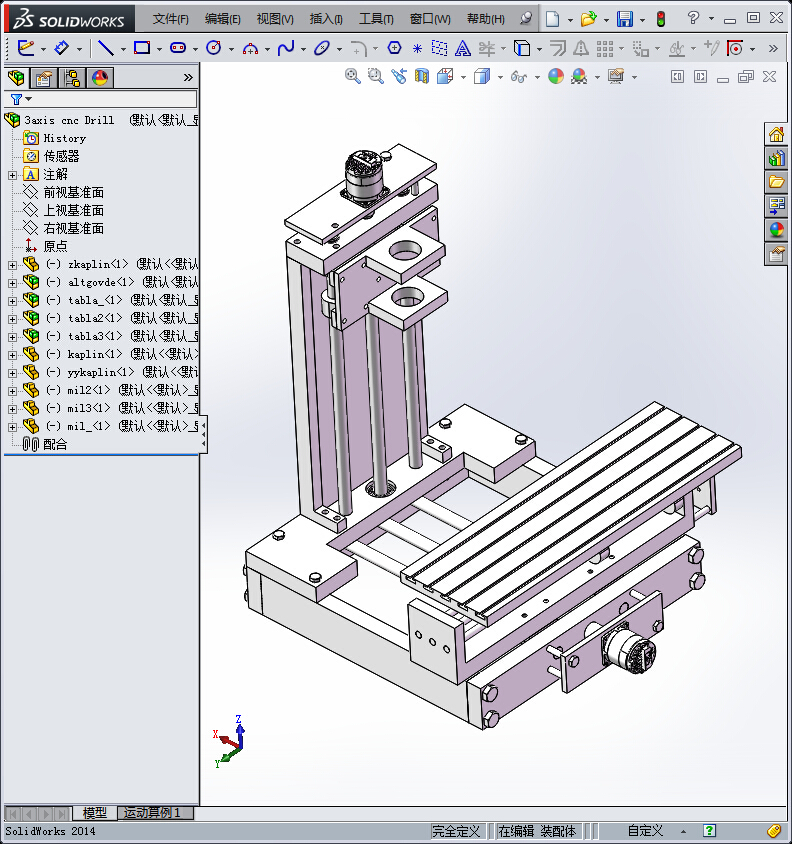Activate the Spline tool

pos(286,48)
